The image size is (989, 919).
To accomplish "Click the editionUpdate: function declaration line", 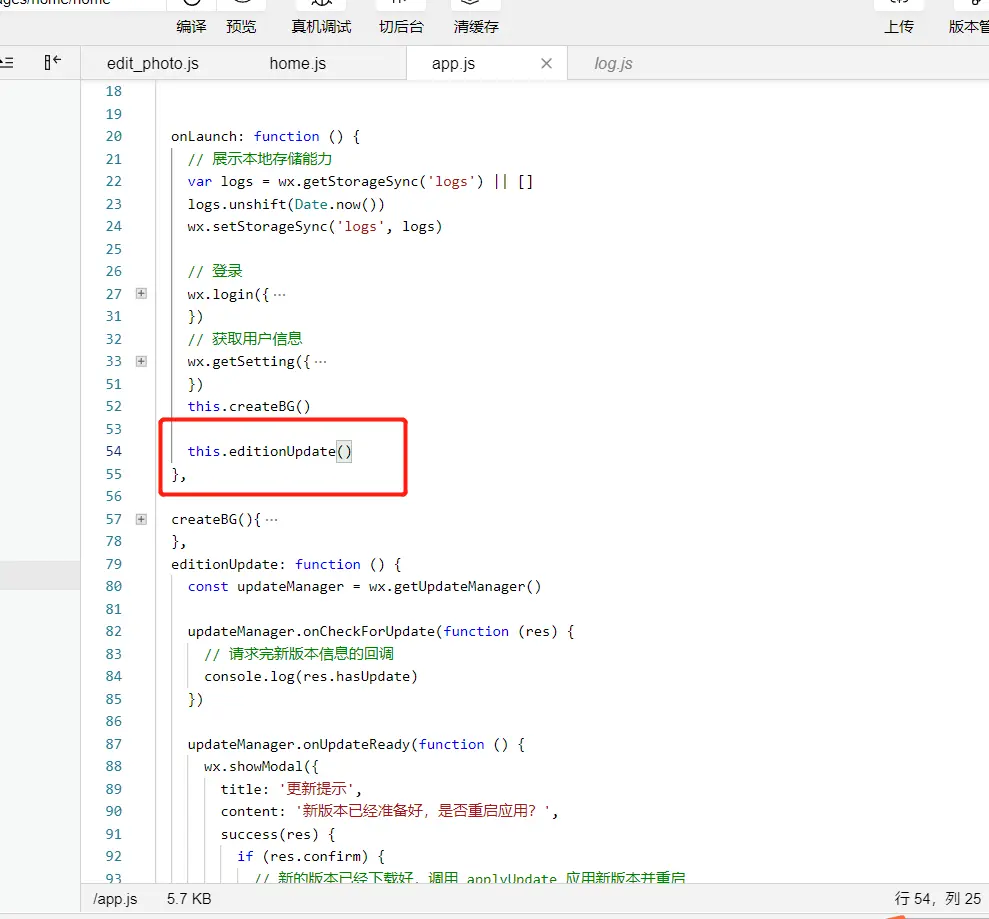I will coord(286,564).
